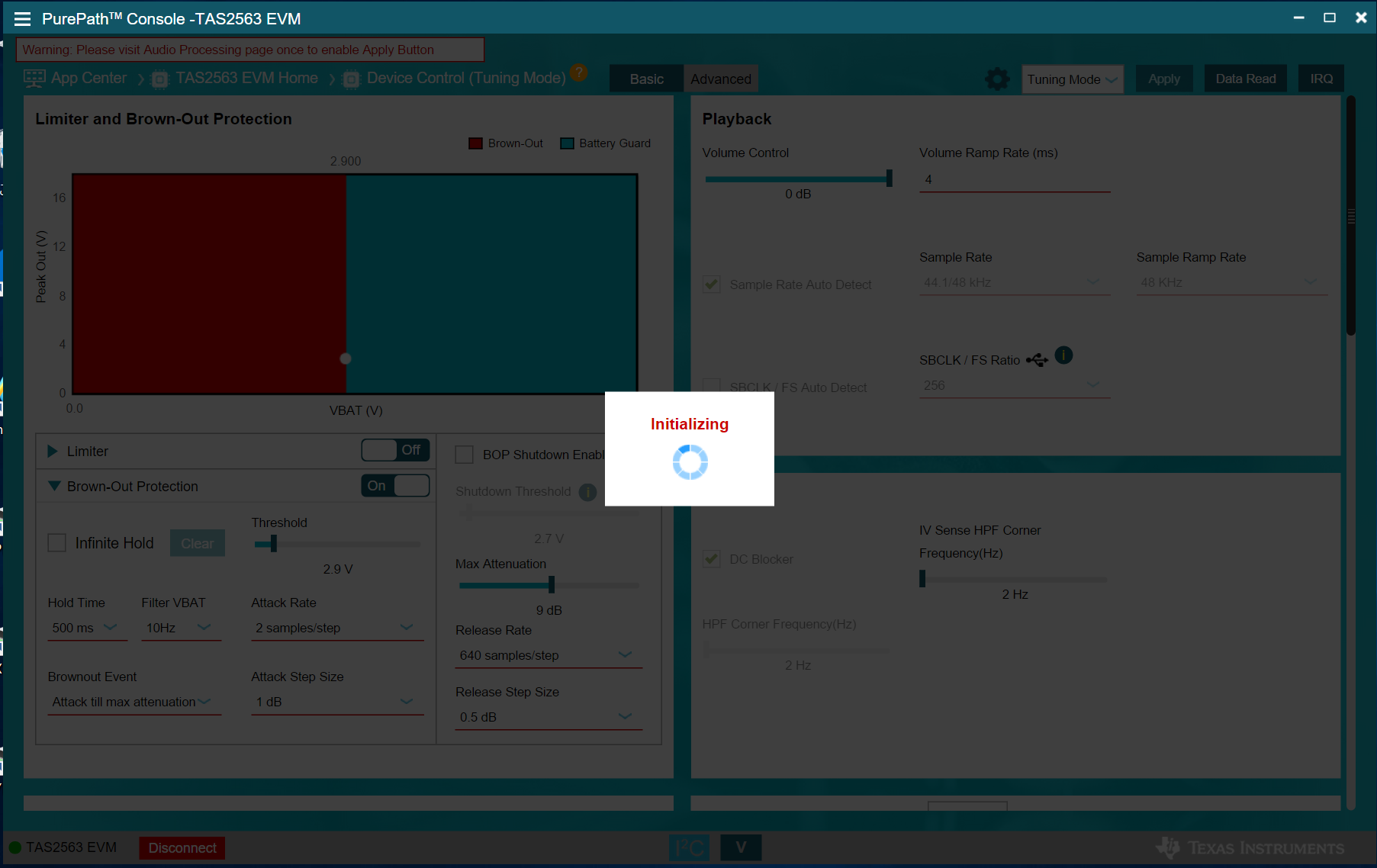The width and height of the screenshot is (1377, 868).
Task: Click the App Center icon
Action: click(35, 78)
